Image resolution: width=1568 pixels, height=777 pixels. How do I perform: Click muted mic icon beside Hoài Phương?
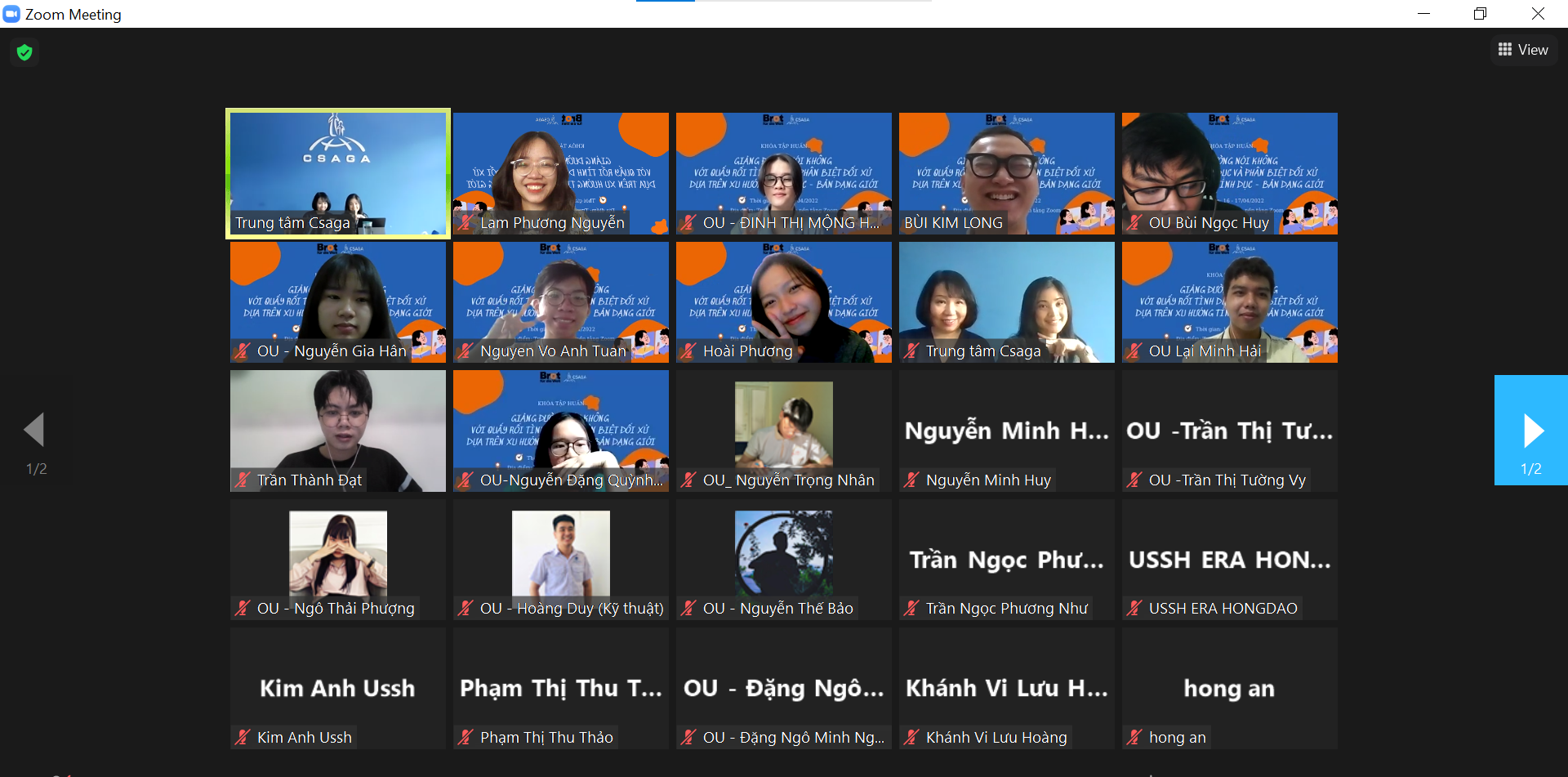click(x=688, y=351)
